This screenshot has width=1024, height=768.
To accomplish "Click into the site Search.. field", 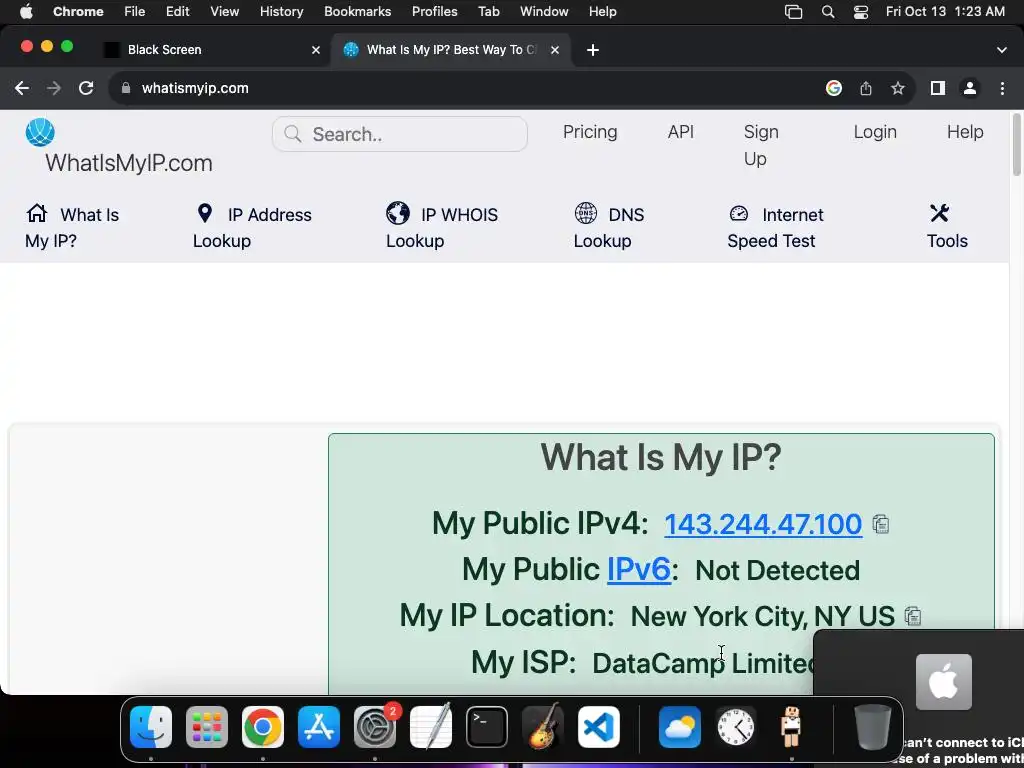I will tap(400, 134).
